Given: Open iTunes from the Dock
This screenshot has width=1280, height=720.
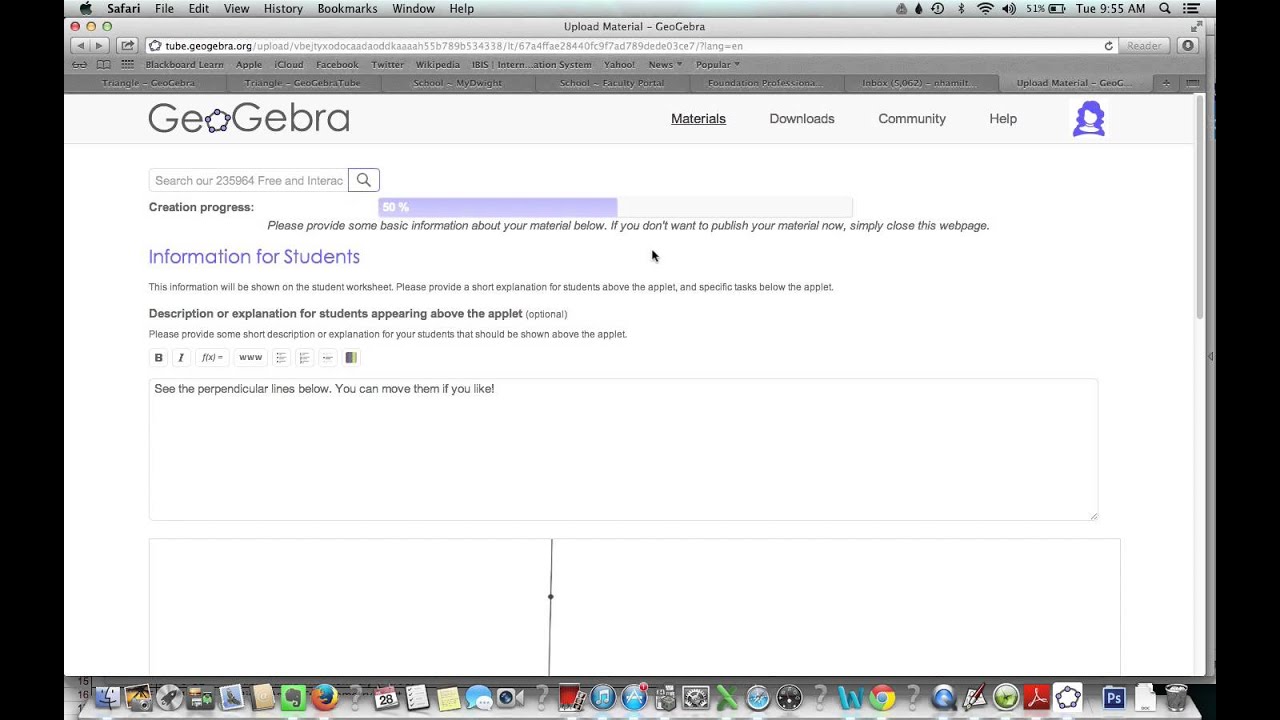Looking at the screenshot, I should coord(603,698).
